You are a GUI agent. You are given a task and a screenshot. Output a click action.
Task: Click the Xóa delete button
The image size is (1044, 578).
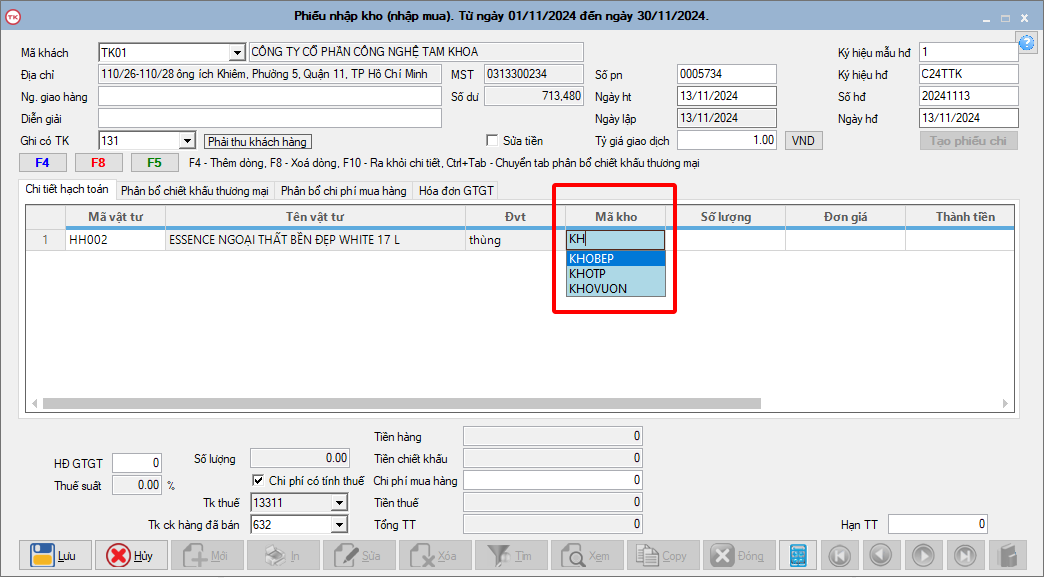435,555
